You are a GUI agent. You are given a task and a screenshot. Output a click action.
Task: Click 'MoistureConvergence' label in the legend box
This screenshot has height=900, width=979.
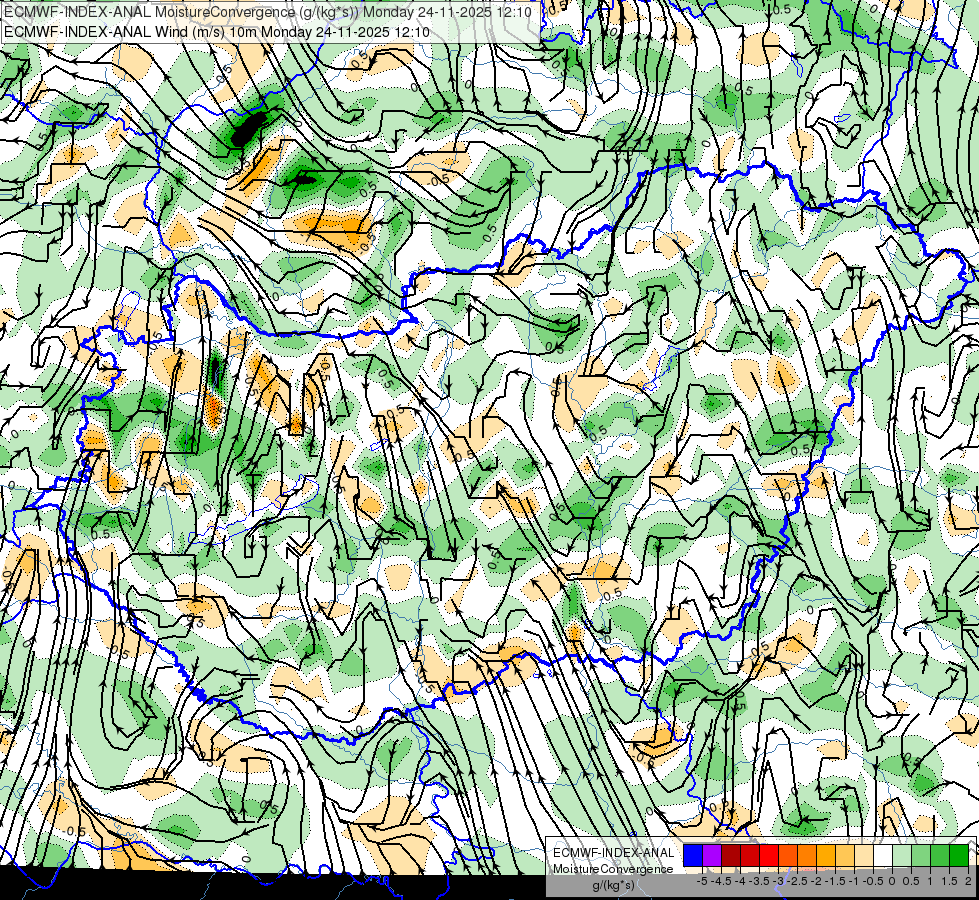tap(613, 869)
